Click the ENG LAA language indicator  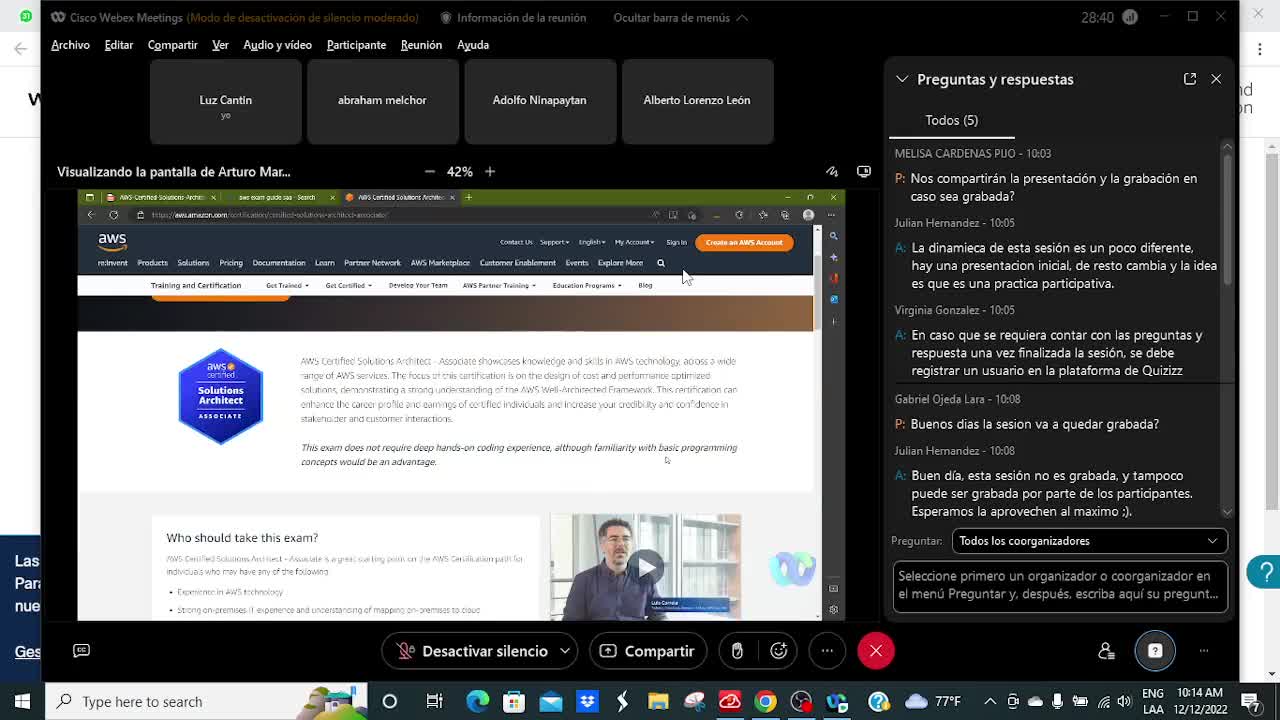(1152, 701)
